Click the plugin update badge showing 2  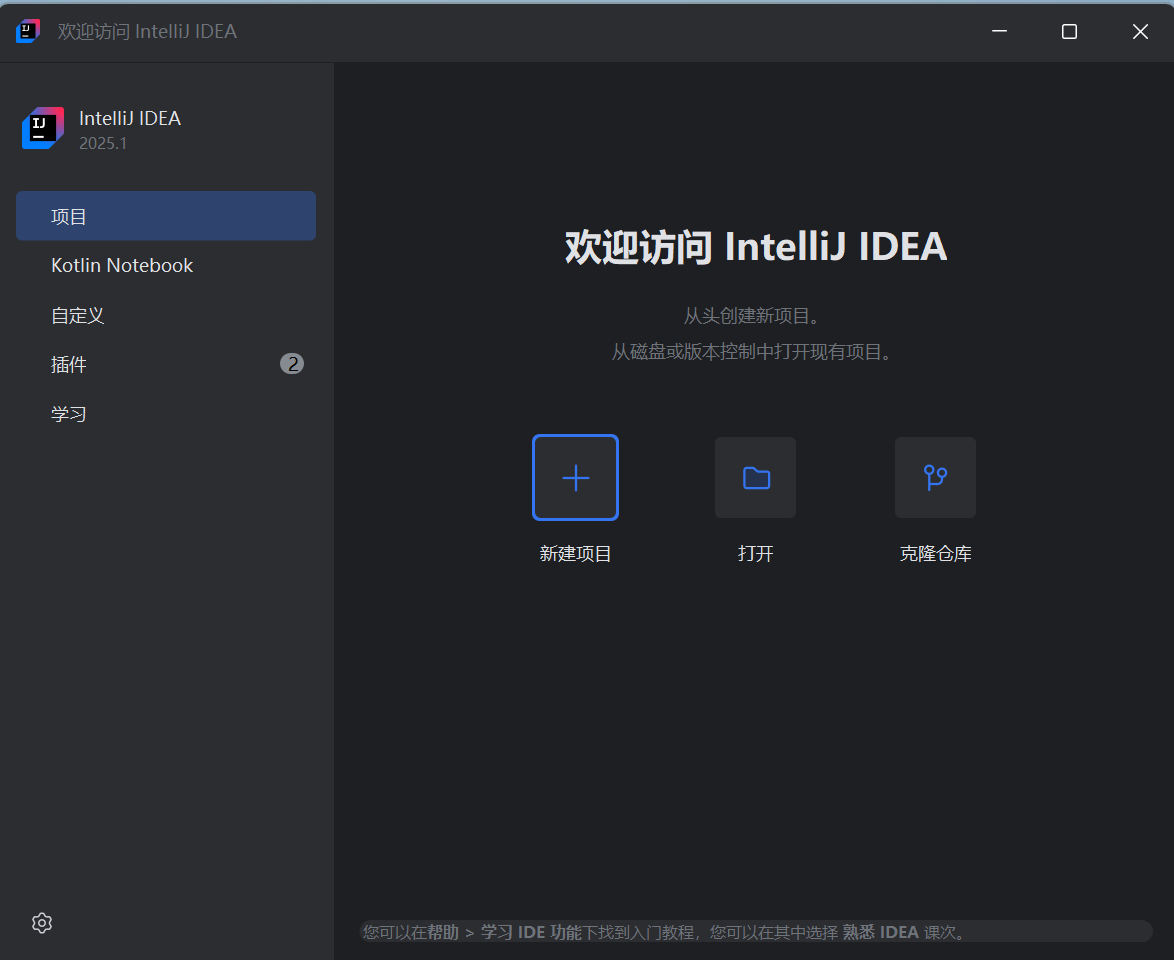pos(292,364)
